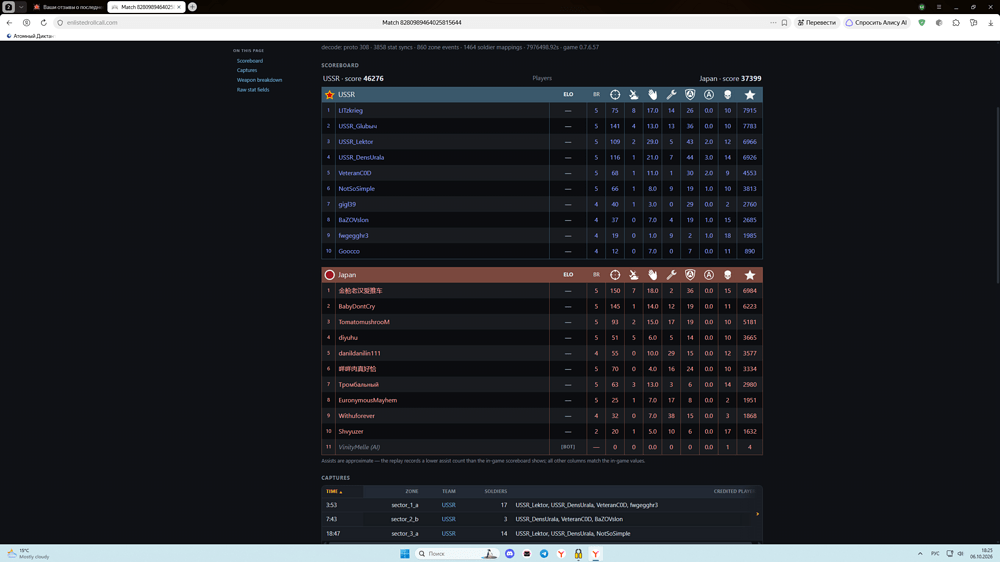Open player Withuforever profile link
Image resolution: width=1000 pixels, height=562 pixels.
click(356, 416)
